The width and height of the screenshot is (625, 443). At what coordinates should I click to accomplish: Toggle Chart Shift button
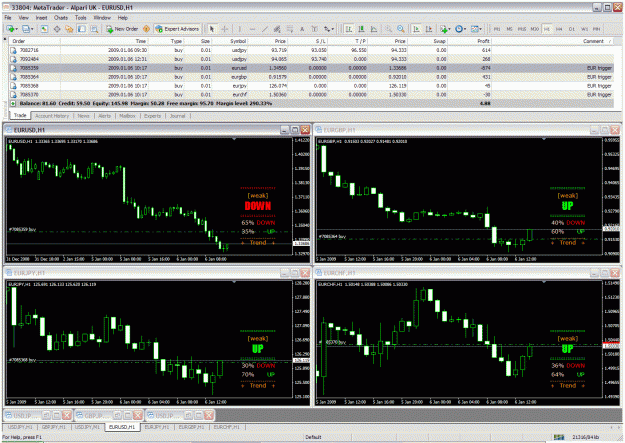point(429,29)
